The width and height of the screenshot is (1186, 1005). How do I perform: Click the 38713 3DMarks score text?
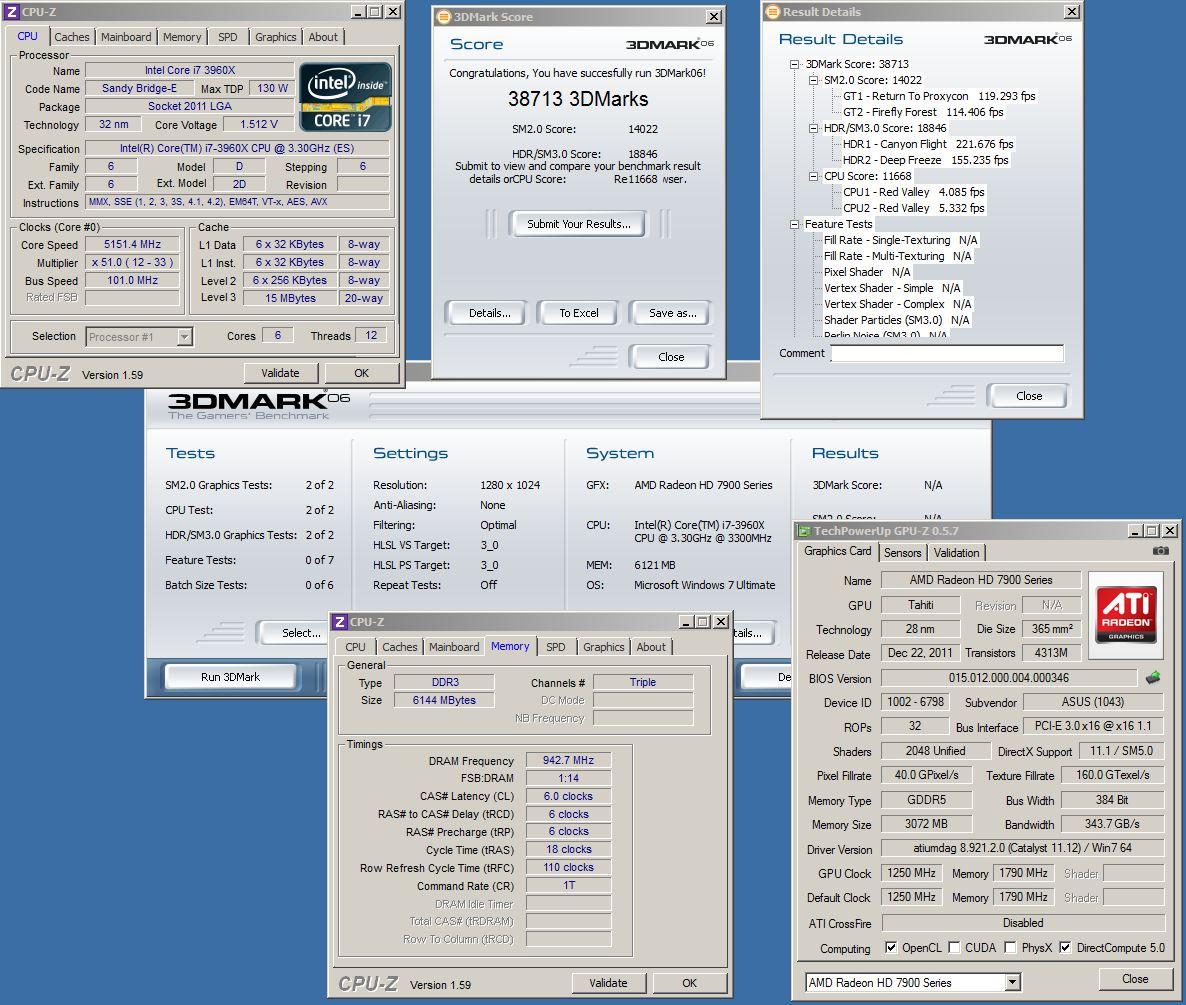(578, 99)
